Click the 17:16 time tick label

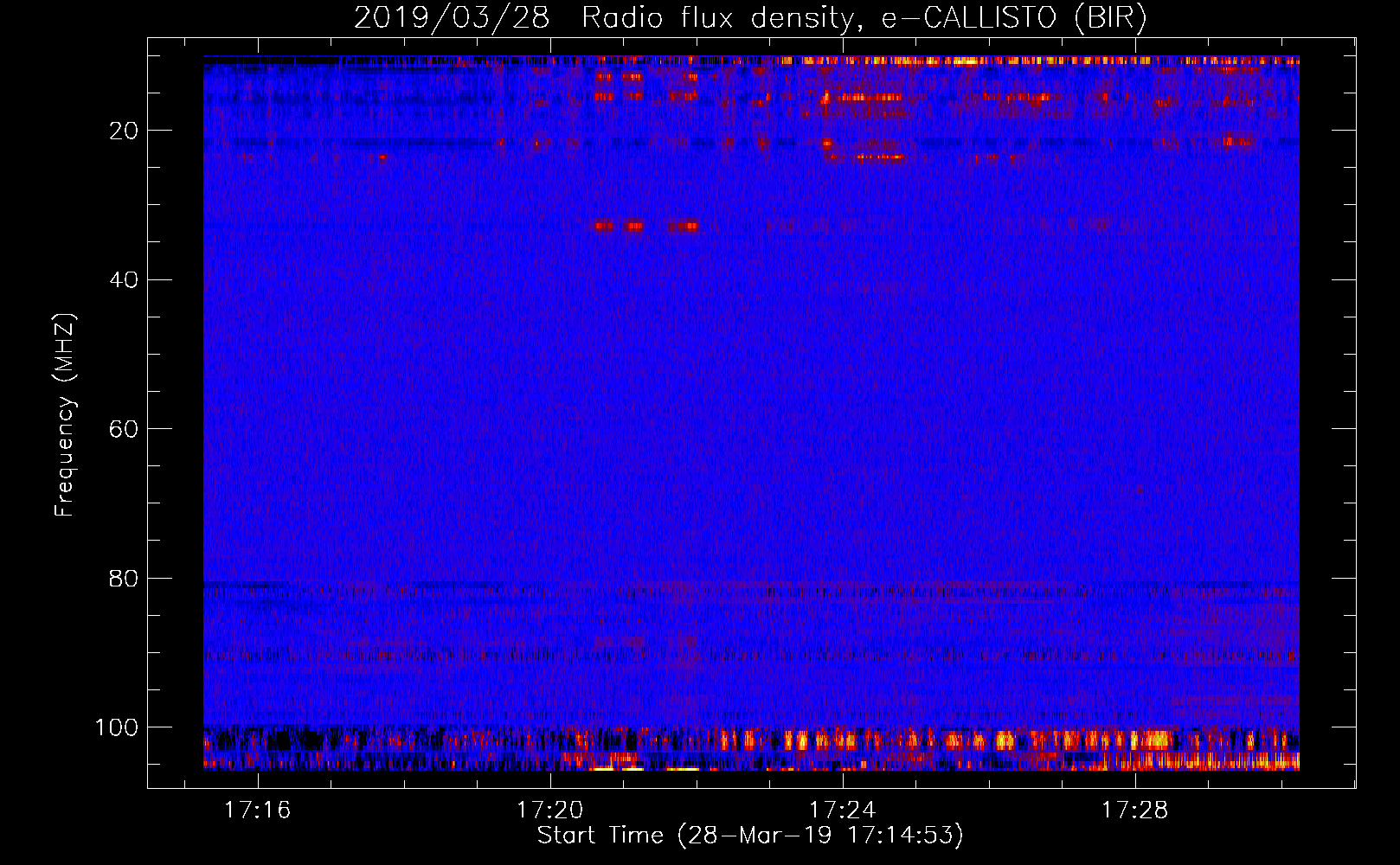[x=257, y=811]
